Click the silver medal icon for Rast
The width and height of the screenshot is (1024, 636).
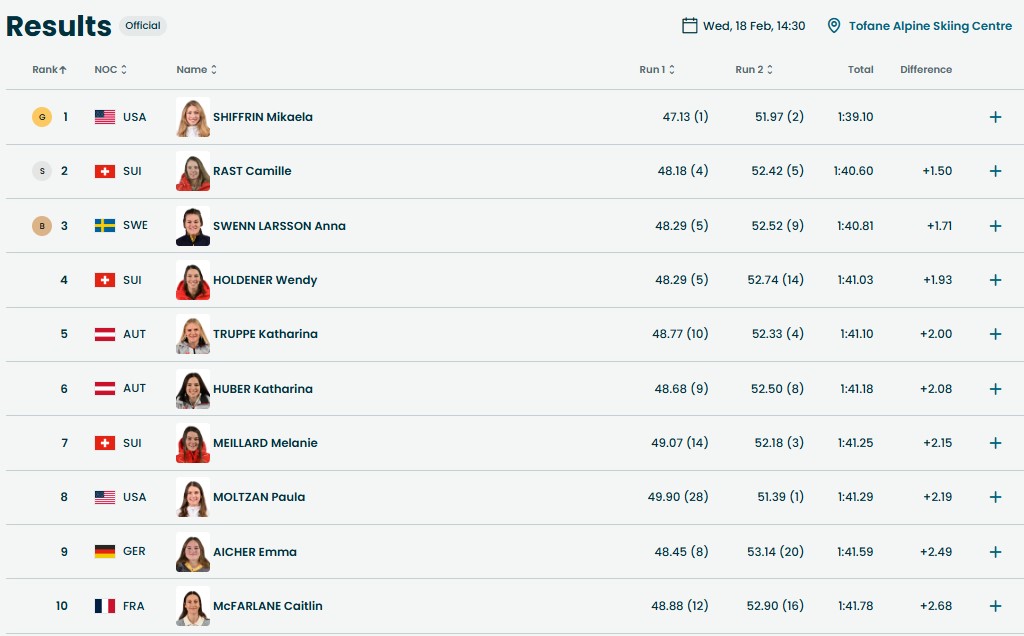[x=41, y=171]
